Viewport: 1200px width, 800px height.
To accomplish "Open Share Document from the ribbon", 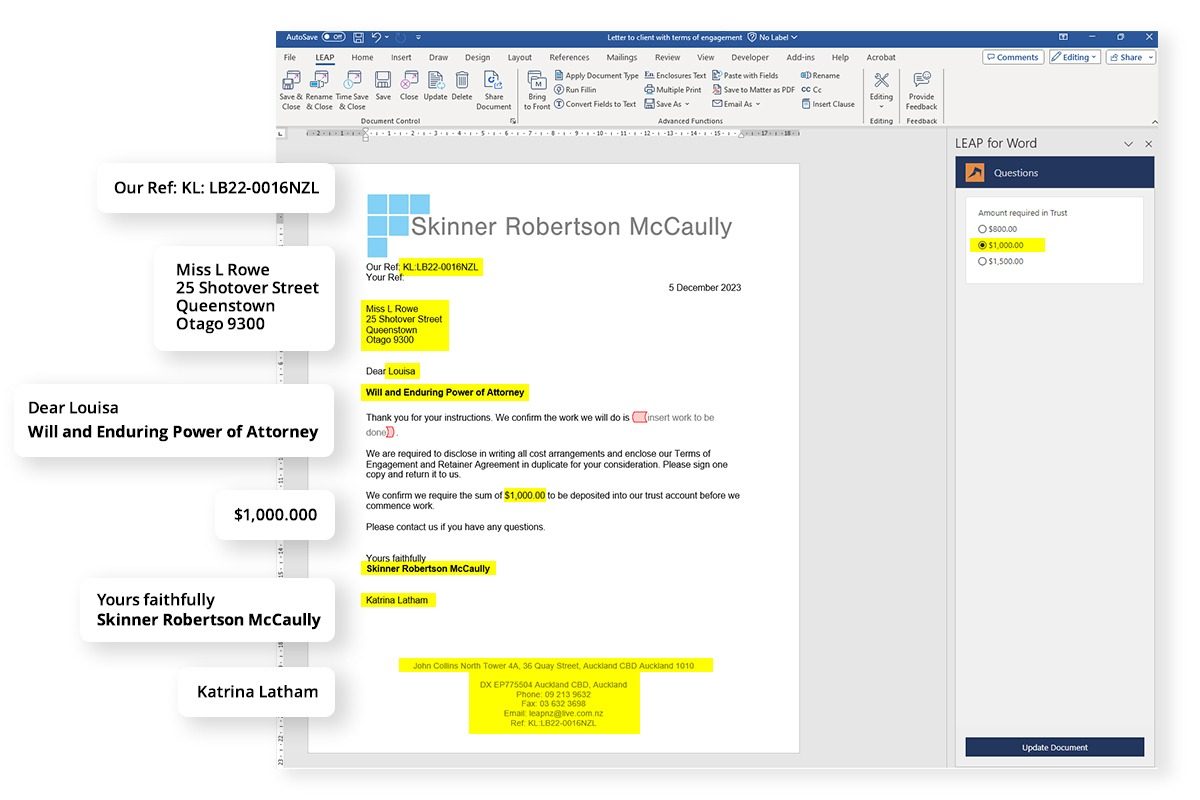I will 493,90.
